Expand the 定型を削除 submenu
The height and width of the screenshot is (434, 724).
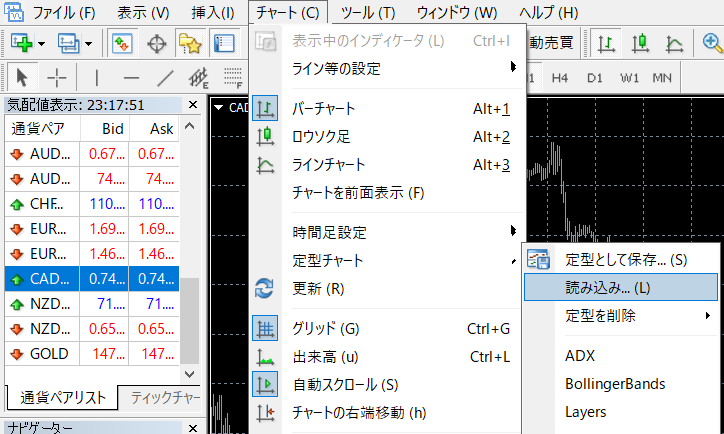pos(621,316)
